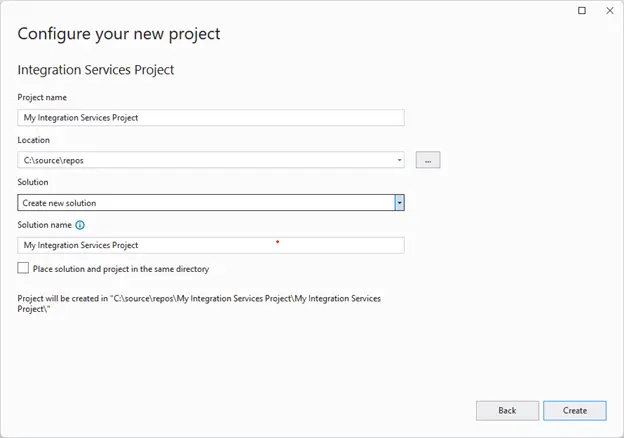Focus the Project name text field
The height and width of the screenshot is (438, 624).
click(x=210, y=118)
